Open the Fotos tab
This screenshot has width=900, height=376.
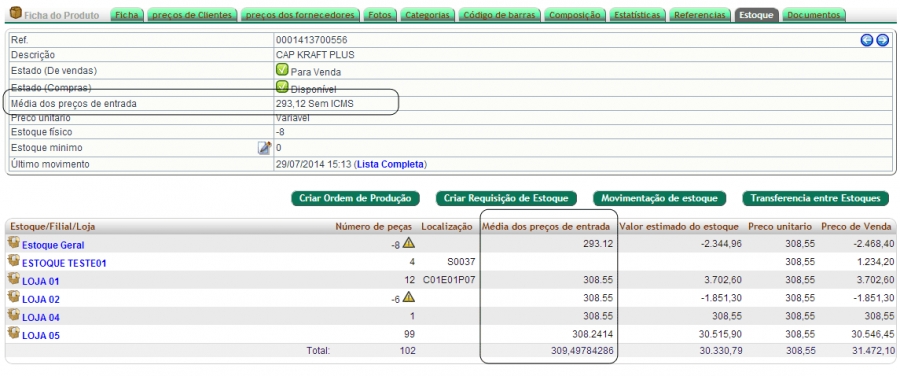[380, 15]
